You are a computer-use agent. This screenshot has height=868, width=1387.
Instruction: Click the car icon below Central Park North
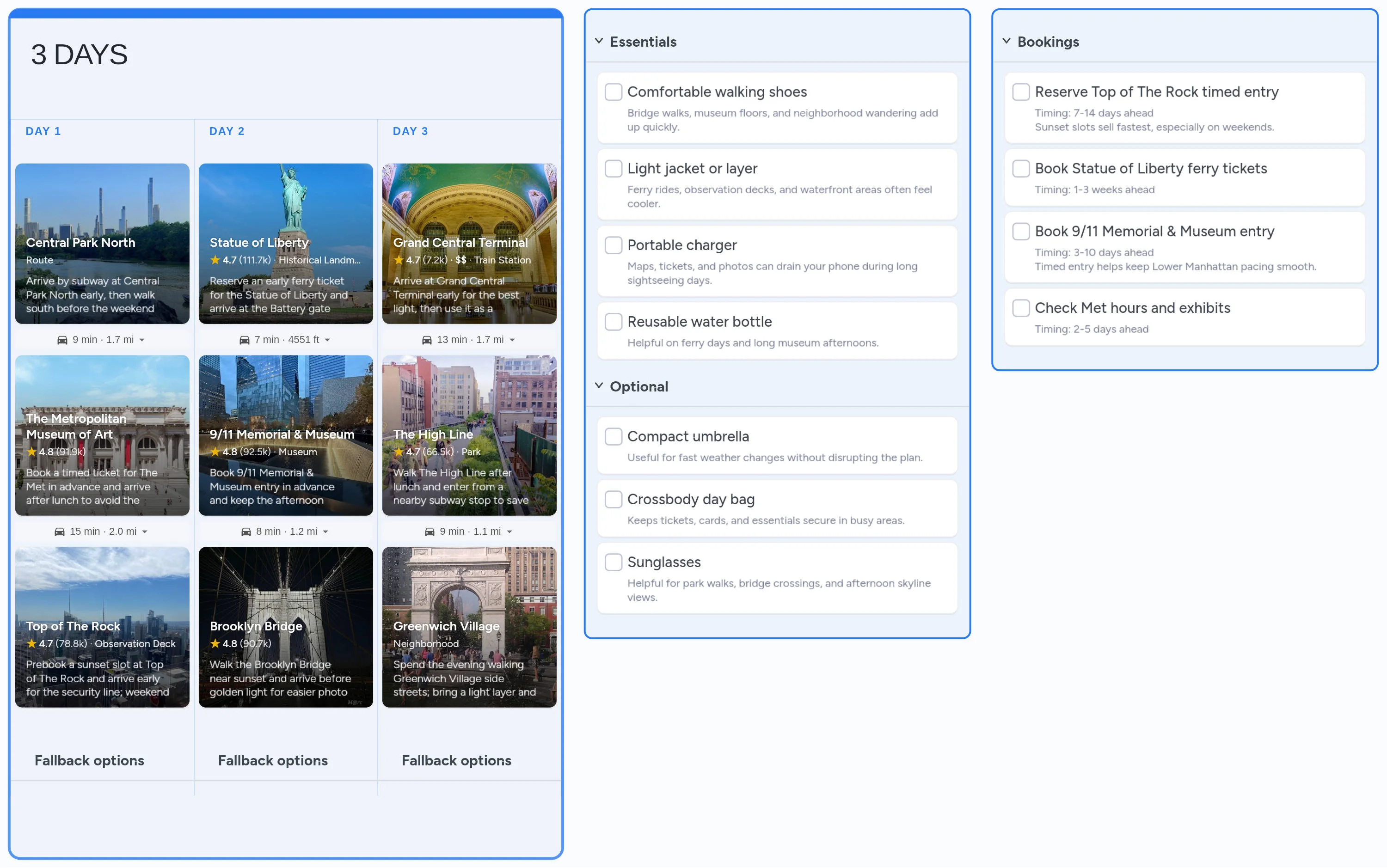click(x=63, y=339)
